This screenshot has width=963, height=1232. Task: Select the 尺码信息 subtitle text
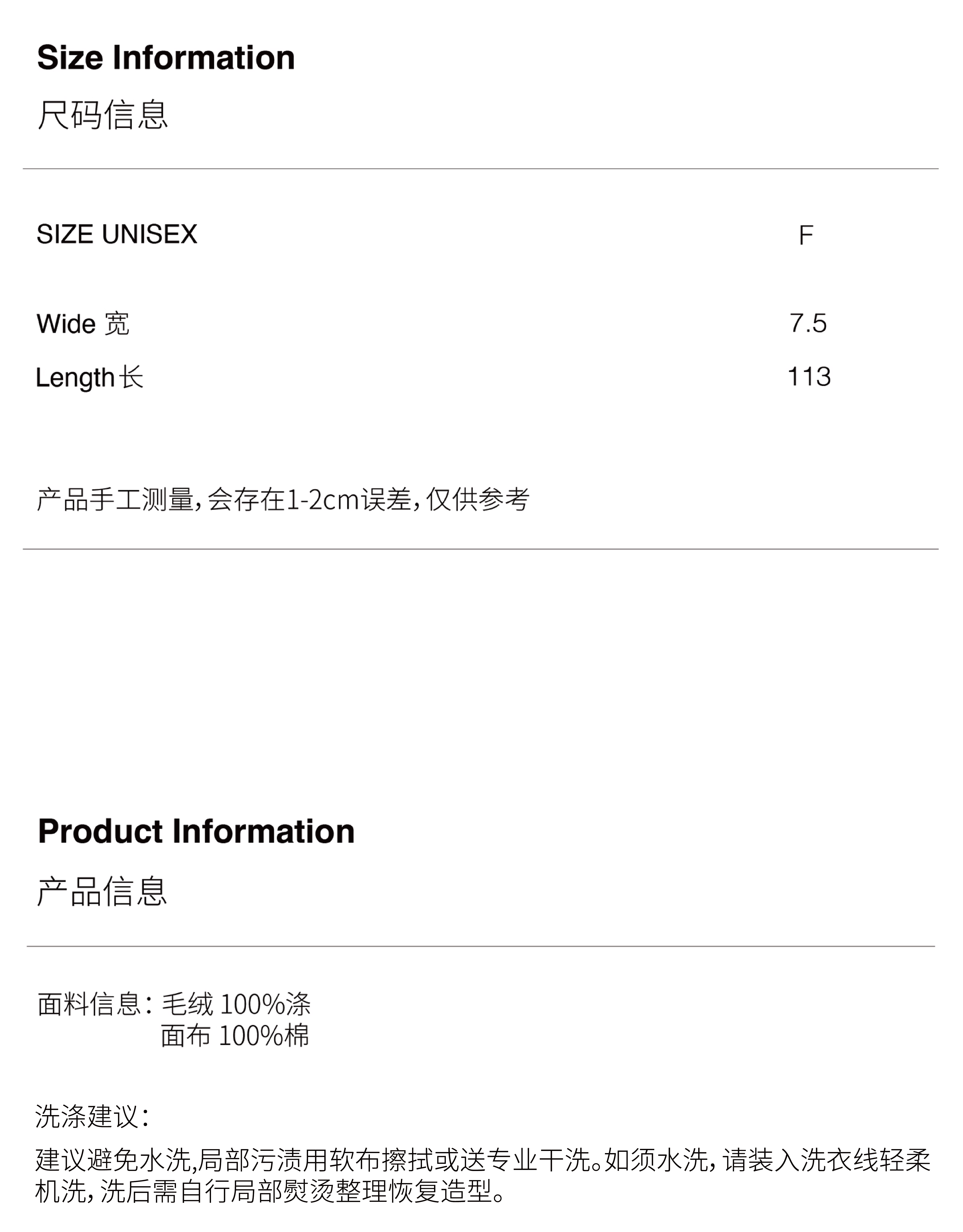pyautogui.click(x=103, y=115)
